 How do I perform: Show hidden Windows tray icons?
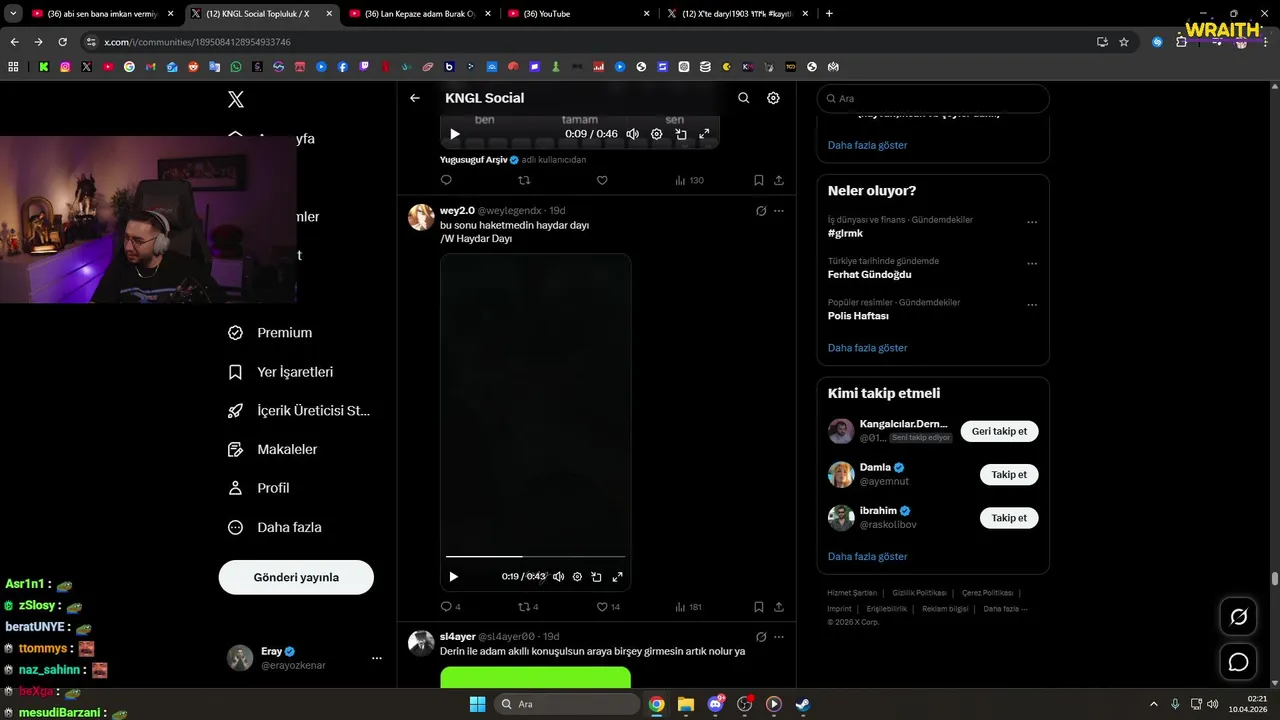(1153, 704)
